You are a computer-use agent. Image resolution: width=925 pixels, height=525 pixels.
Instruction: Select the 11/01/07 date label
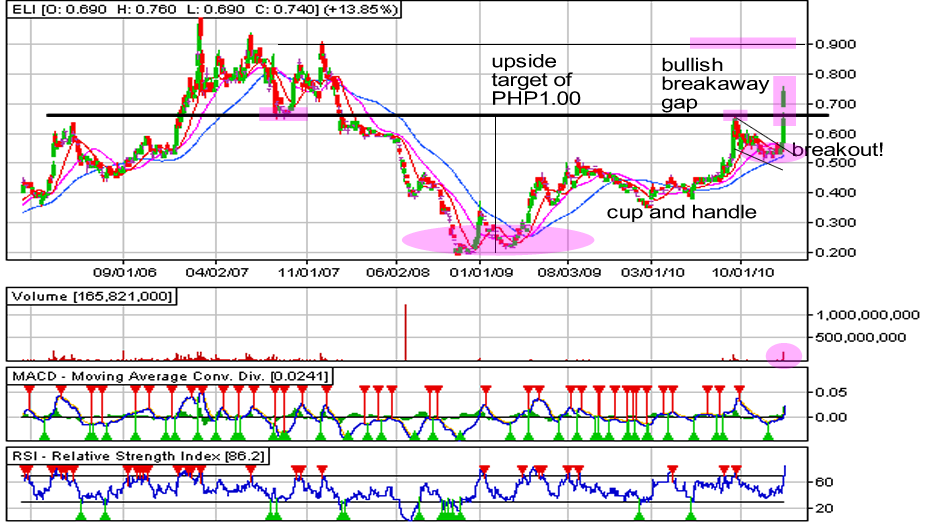[307, 273]
